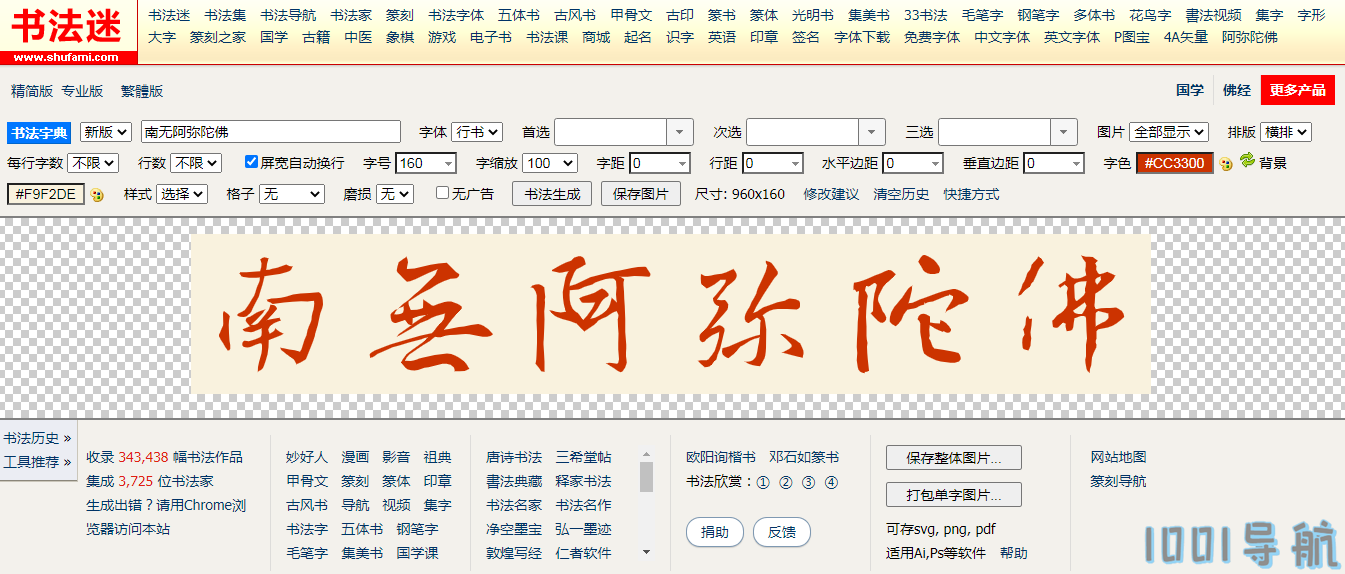This screenshot has height=574, width=1345.
Task: Open the 国学 link beside 佛经
Action: [1190, 90]
